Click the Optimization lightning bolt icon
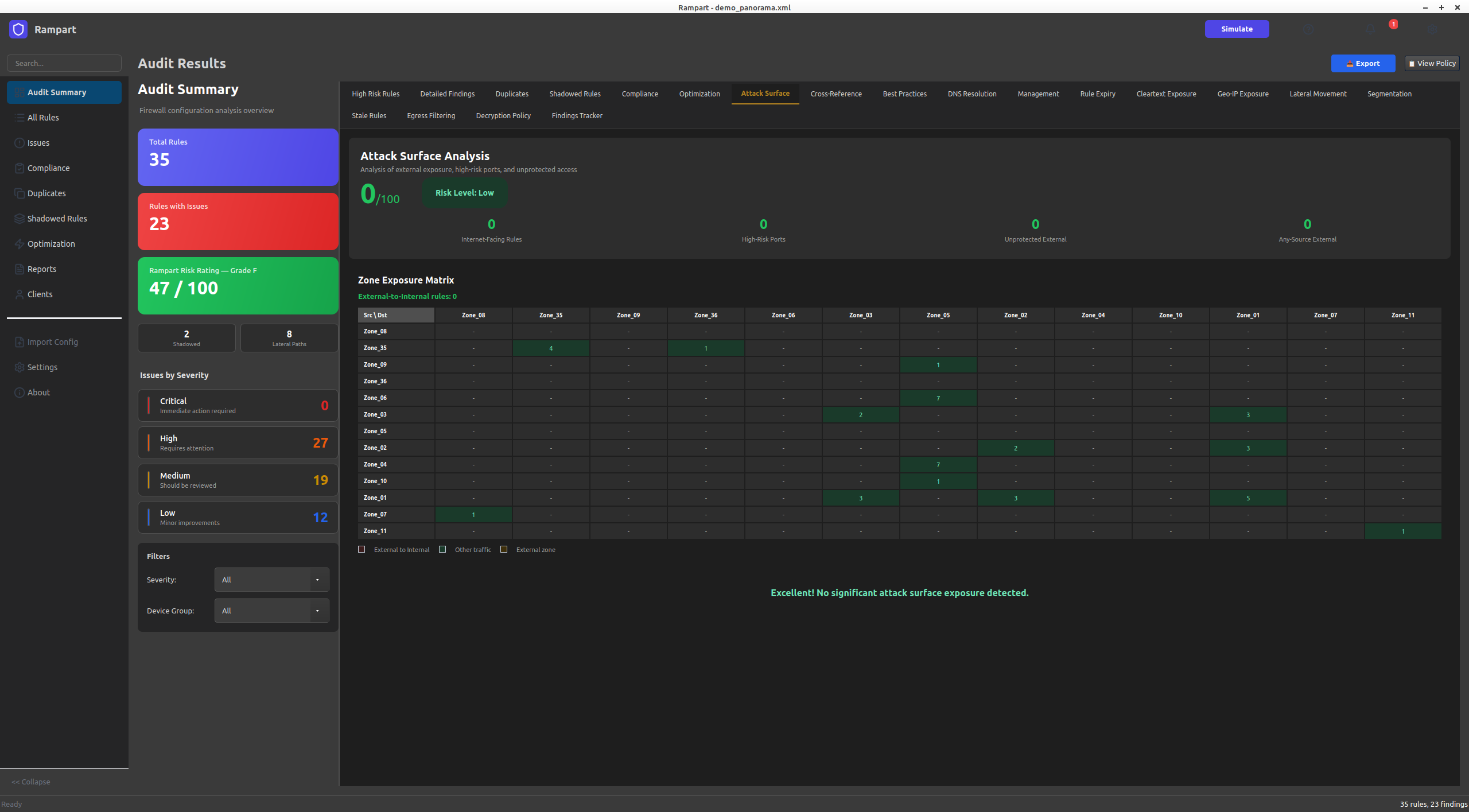This screenshot has height=812, width=1469. click(x=20, y=244)
